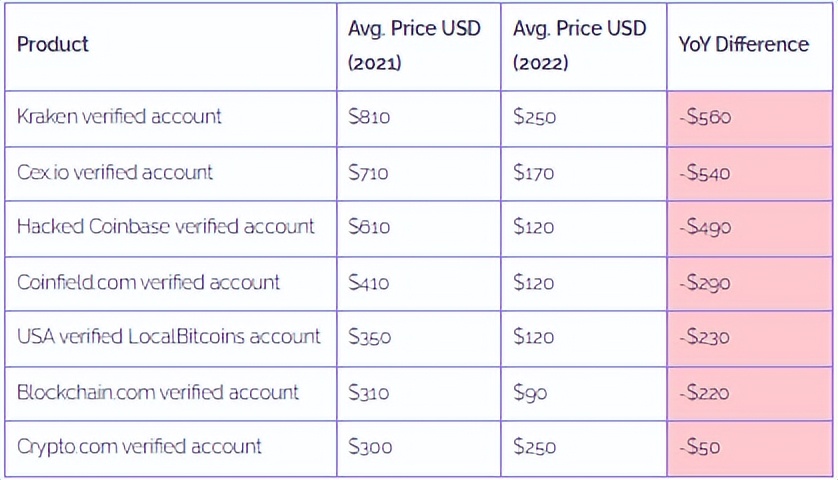Click the $810 price for Kraken 2021
The image size is (838, 480).
pos(369,117)
